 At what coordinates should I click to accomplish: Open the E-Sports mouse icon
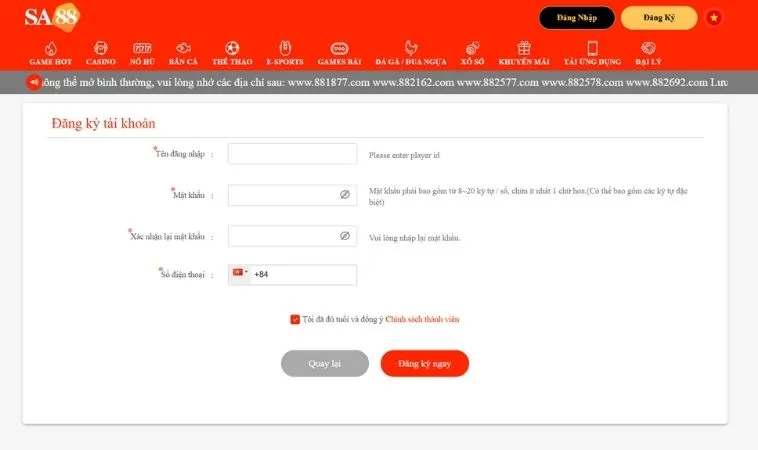[x=285, y=48]
